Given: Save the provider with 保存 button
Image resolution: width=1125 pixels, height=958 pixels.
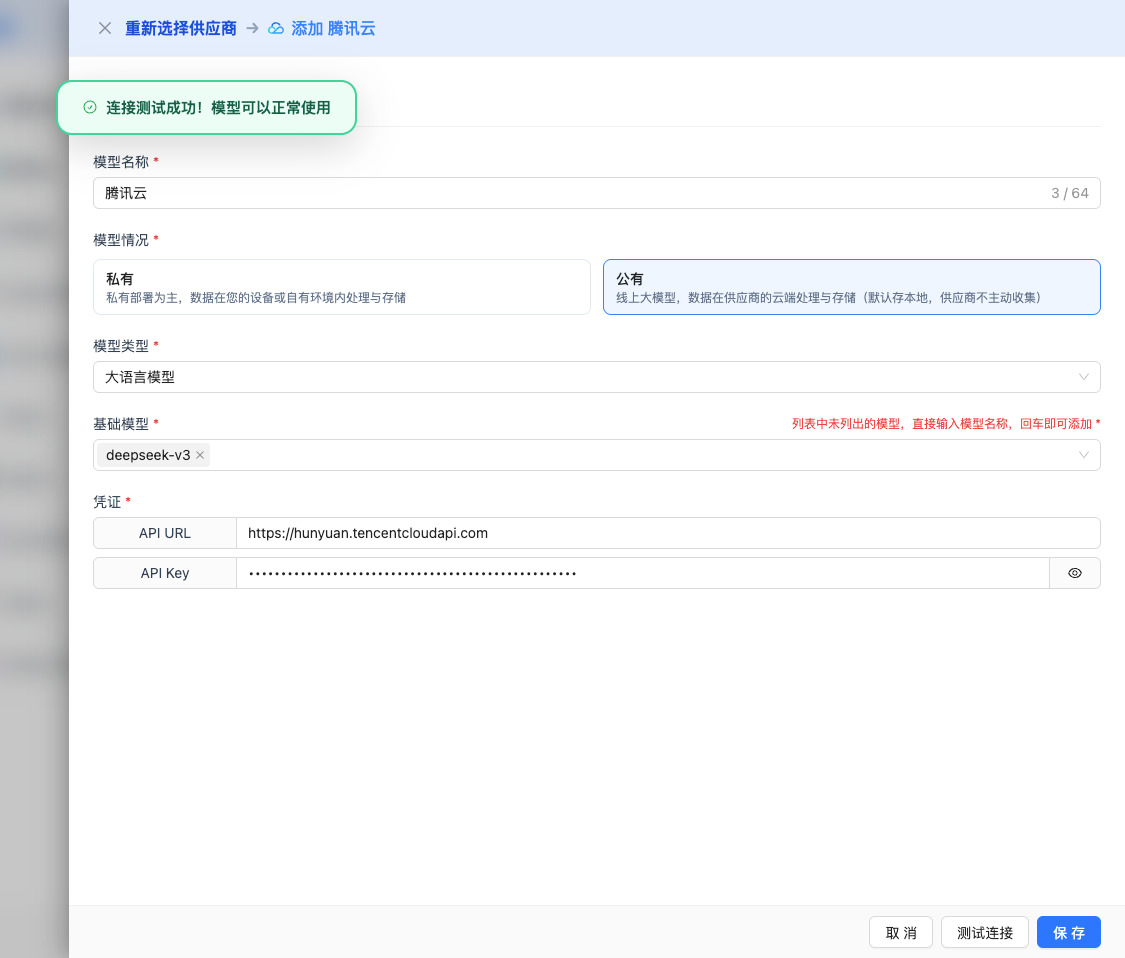Looking at the screenshot, I should click(1068, 932).
